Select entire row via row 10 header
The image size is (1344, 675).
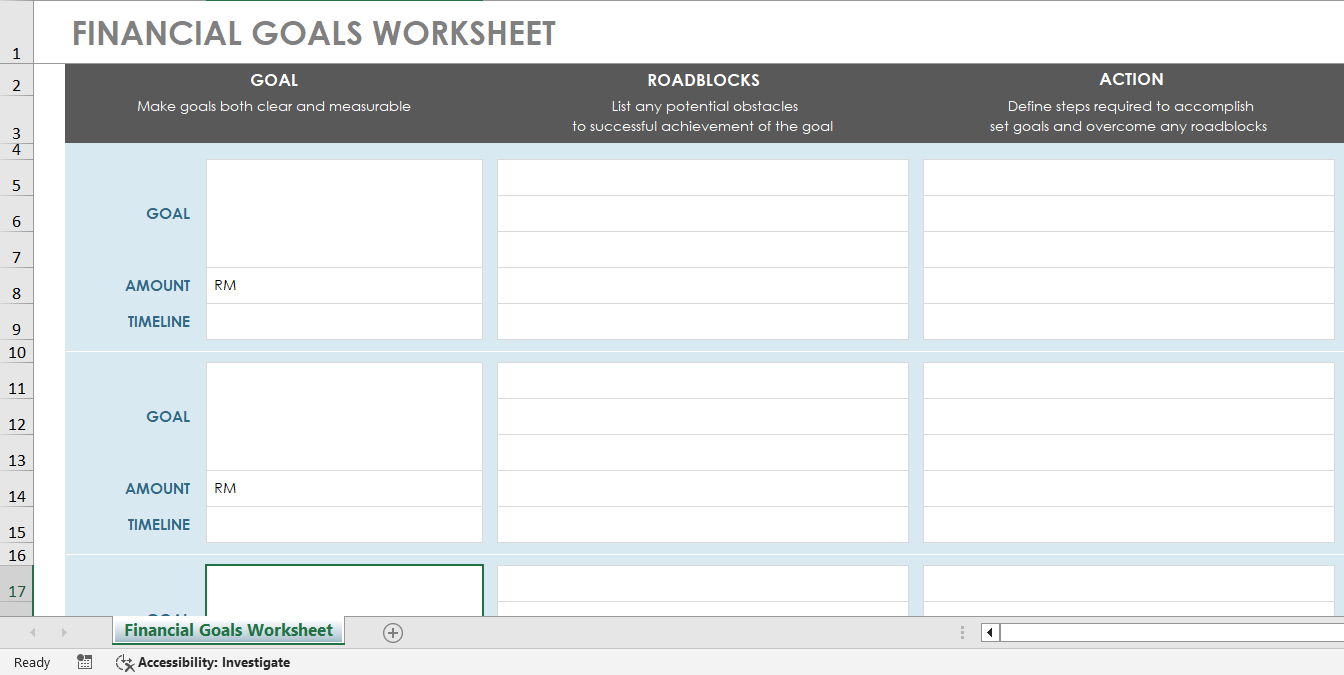pyautogui.click(x=16, y=352)
